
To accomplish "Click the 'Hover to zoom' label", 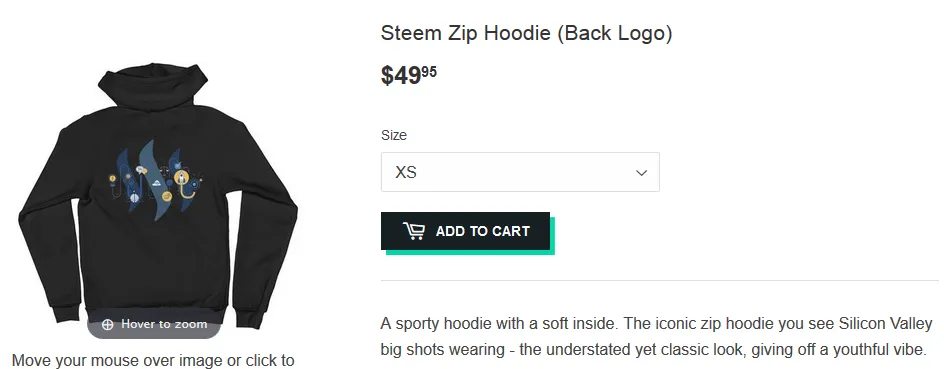I will 164,324.
